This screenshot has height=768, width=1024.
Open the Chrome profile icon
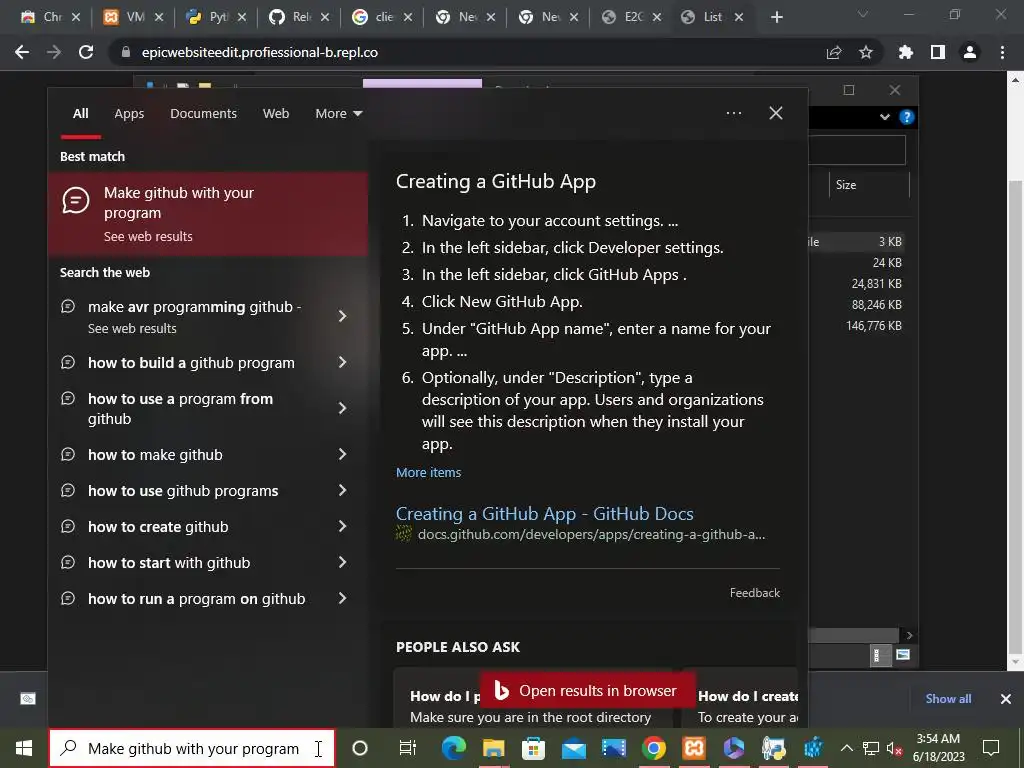coord(970,52)
